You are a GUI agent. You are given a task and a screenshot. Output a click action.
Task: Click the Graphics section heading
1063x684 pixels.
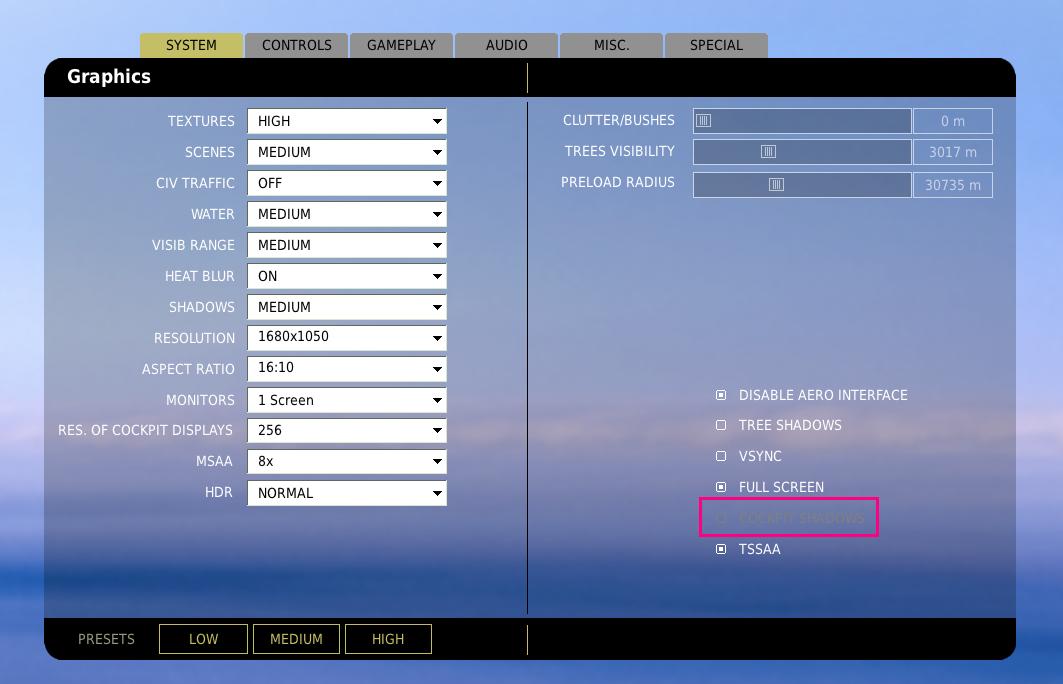tap(109, 77)
